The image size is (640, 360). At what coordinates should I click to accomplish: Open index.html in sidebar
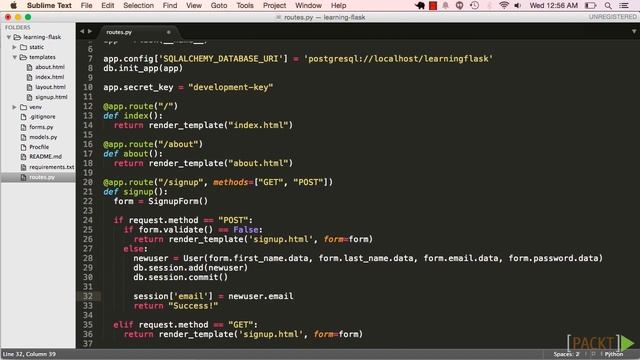pos(49,77)
